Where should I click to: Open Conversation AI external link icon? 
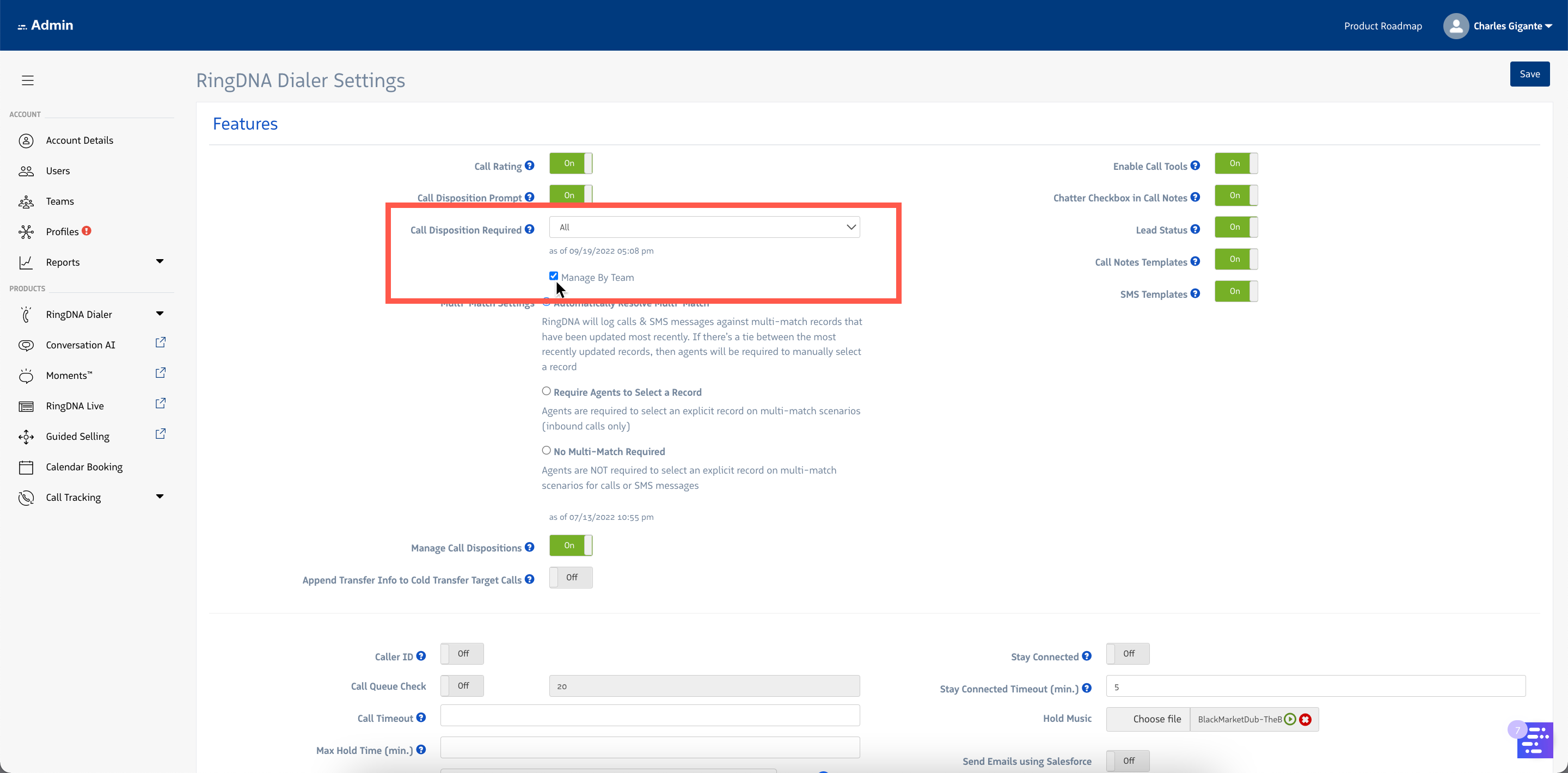pyautogui.click(x=160, y=342)
